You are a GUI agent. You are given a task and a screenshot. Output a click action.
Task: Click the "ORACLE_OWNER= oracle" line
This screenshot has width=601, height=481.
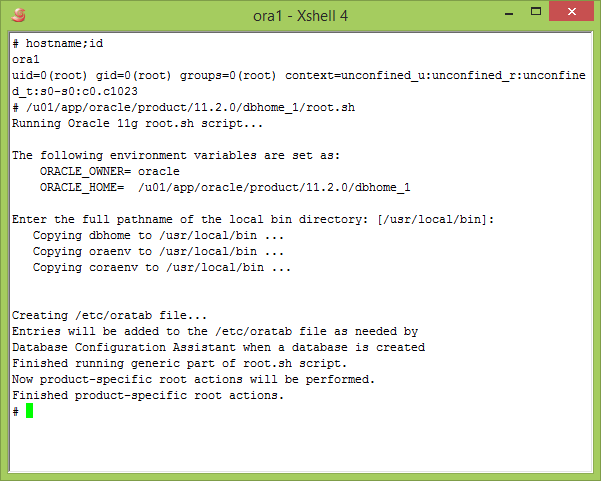tap(110, 172)
